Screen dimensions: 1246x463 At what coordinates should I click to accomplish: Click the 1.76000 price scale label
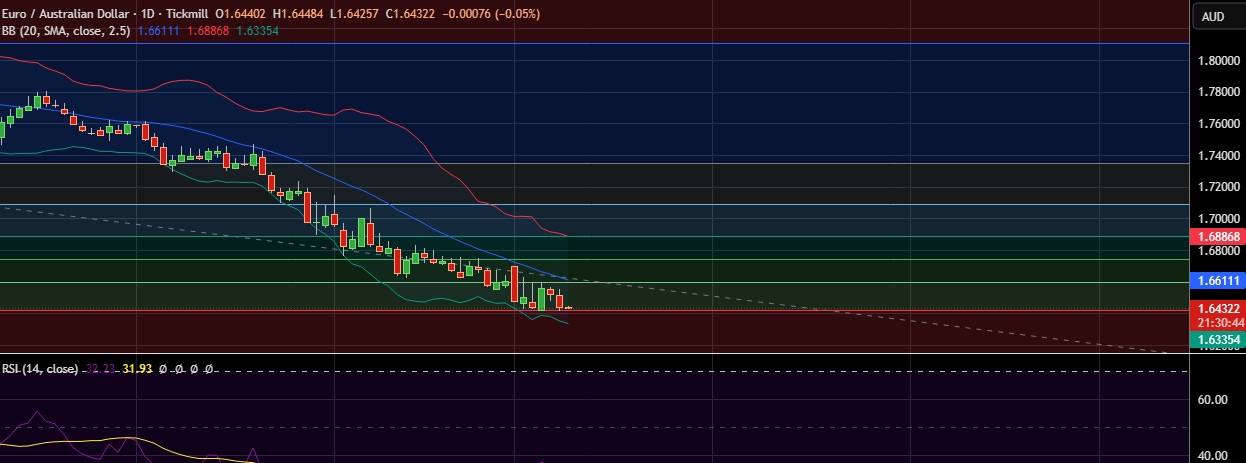(x=1218, y=124)
